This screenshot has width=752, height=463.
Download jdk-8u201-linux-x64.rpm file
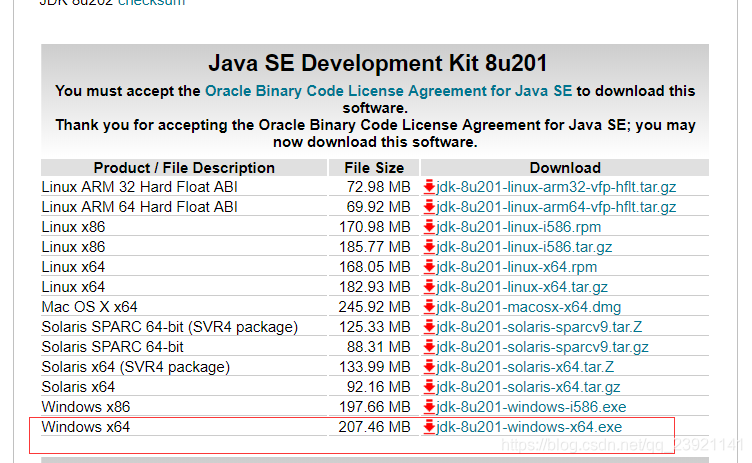pyautogui.click(x=517, y=267)
